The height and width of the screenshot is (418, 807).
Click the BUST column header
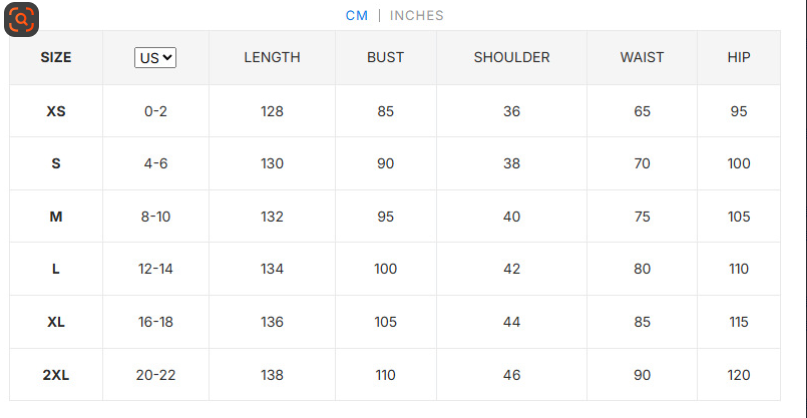coord(385,58)
